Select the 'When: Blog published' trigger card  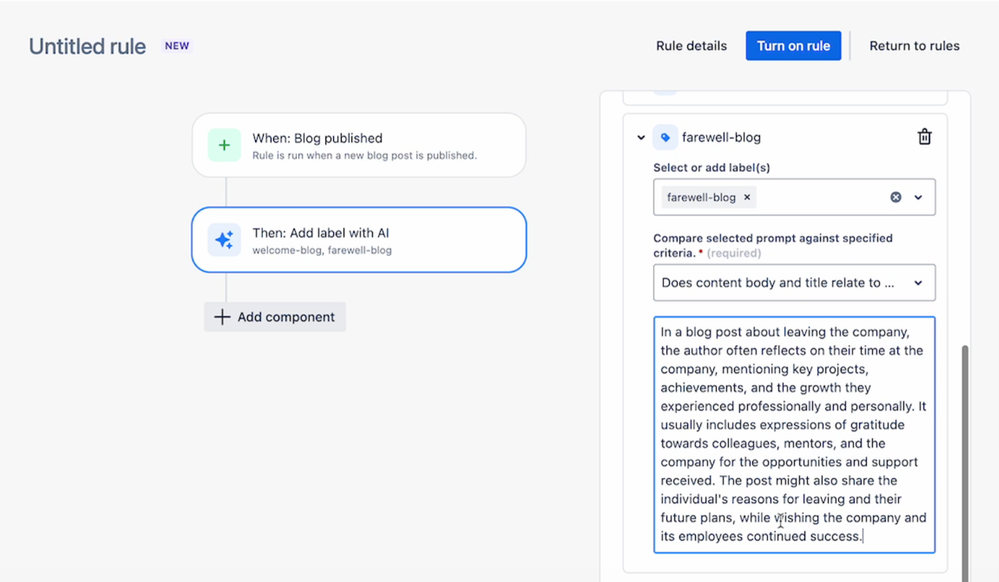coord(359,145)
